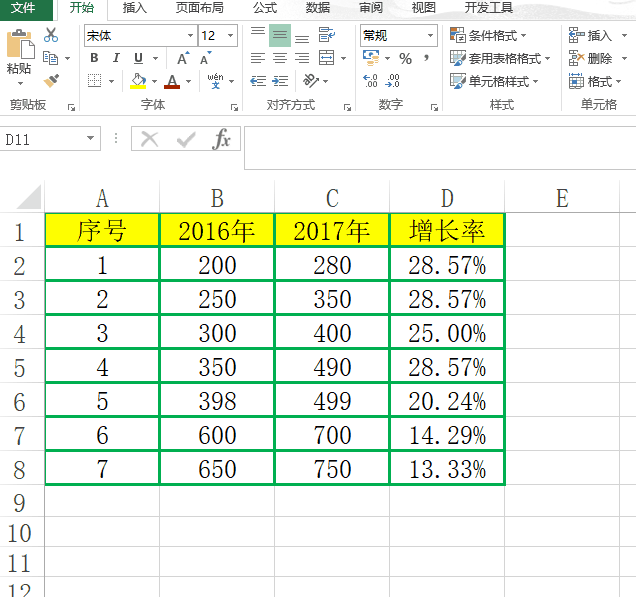Expand the Name Box D11 dropdown

tap(90, 138)
